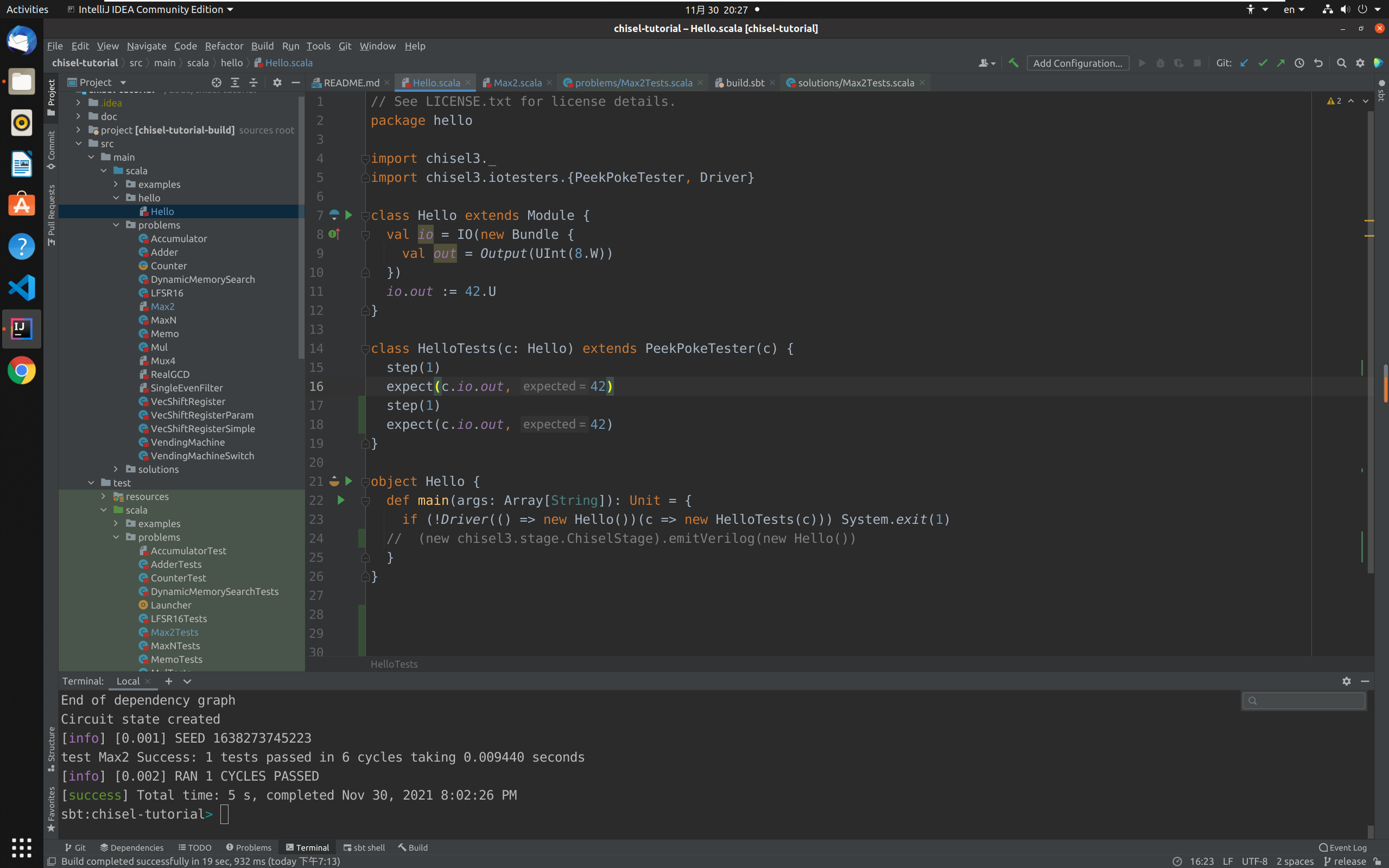Switch to the build.sbt editor tab
The image size is (1389, 868).
[744, 83]
